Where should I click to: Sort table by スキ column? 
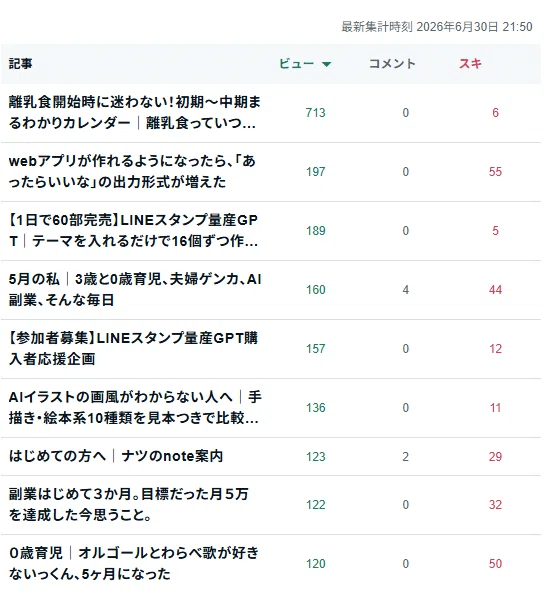pyautogui.click(x=470, y=64)
